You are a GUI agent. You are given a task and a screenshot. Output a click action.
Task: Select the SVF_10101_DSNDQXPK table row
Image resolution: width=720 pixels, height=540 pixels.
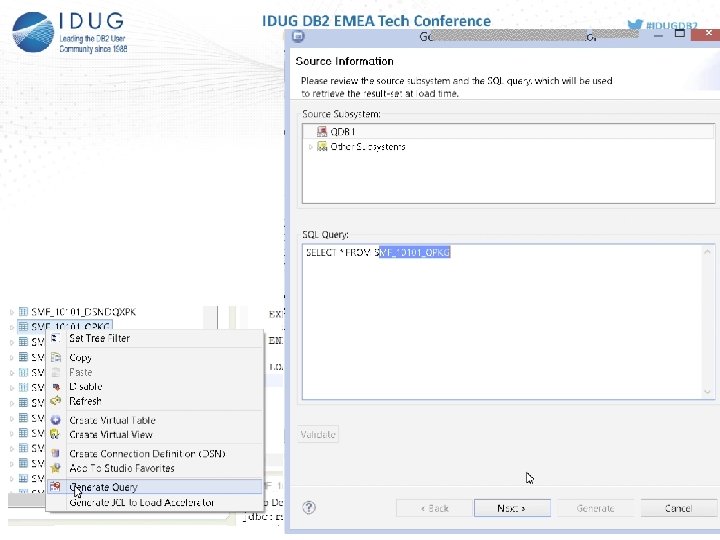[84, 312]
